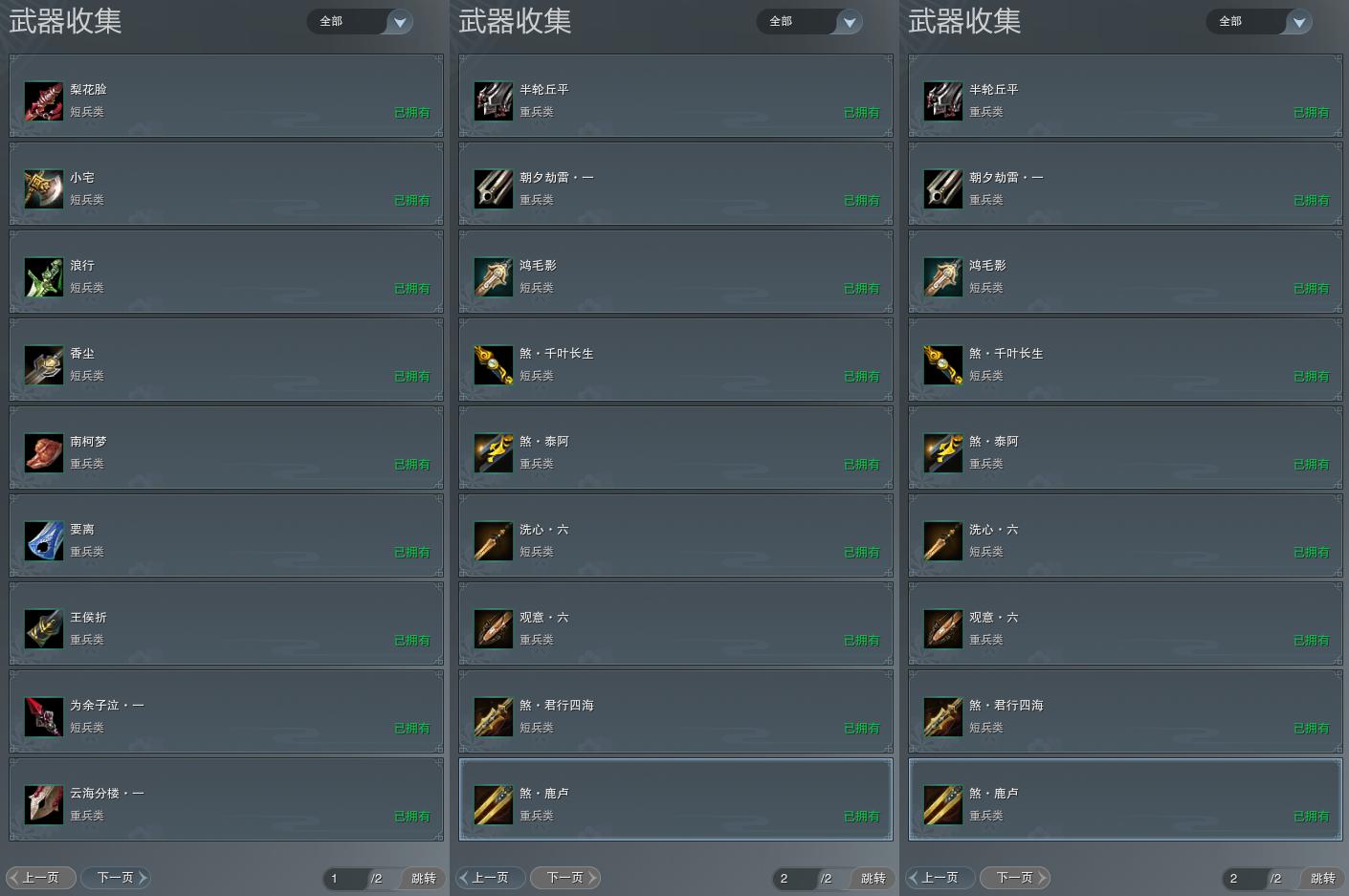Focus the page number field showing 1
This screenshot has width=1349, height=896.
[x=345, y=878]
